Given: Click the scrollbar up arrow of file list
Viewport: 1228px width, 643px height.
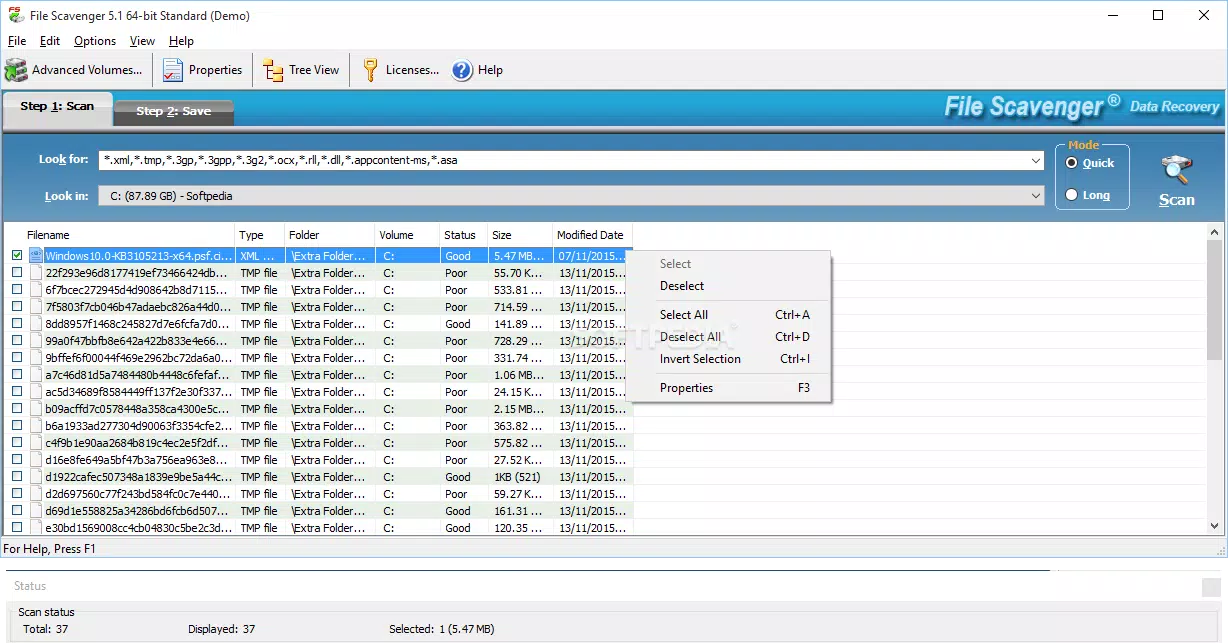Looking at the screenshot, I should tap(1214, 232).
